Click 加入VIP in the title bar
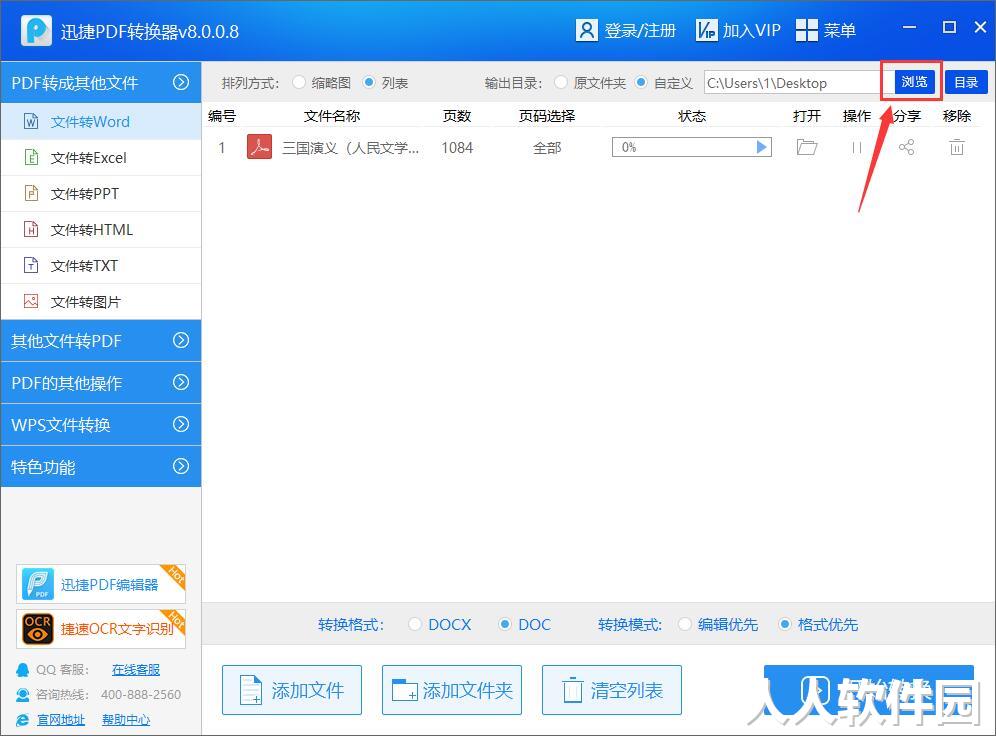 (x=751, y=30)
